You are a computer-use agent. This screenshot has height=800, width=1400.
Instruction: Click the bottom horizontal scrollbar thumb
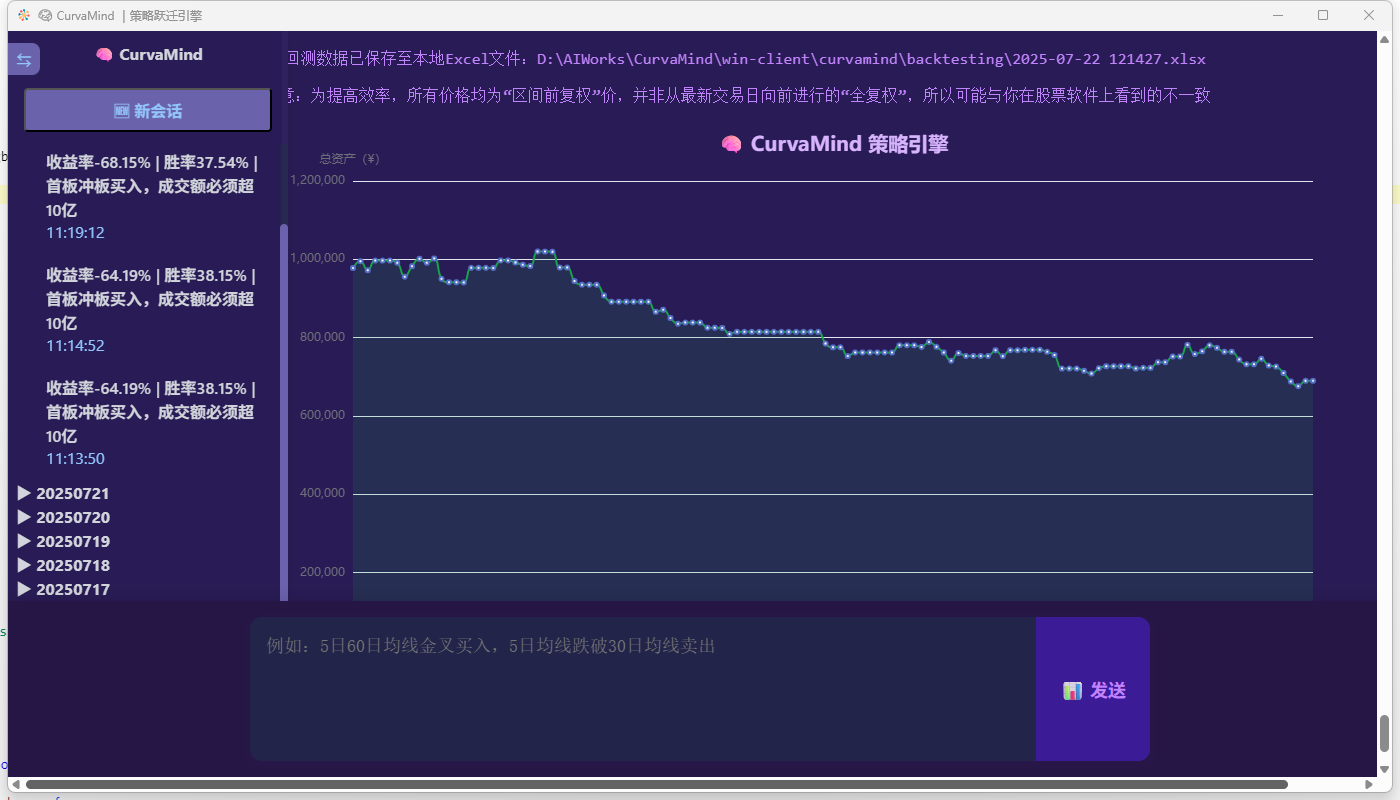[x=656, y=784]
